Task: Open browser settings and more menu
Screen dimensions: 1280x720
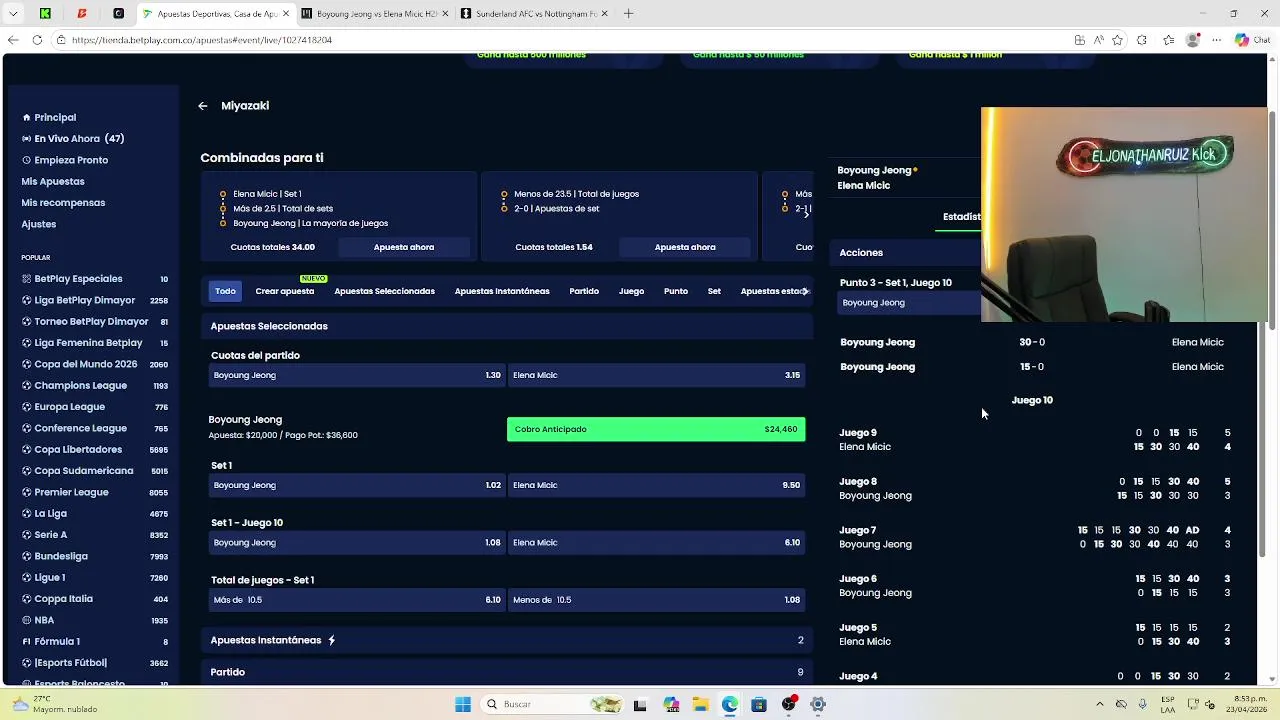Action: click(x=1216, y=40)
